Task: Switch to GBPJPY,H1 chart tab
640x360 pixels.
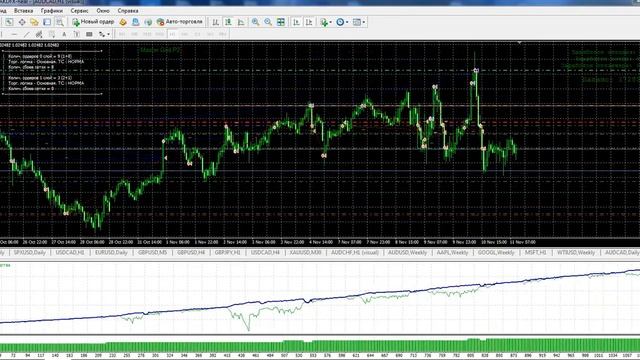Action: tap(228, 253)
